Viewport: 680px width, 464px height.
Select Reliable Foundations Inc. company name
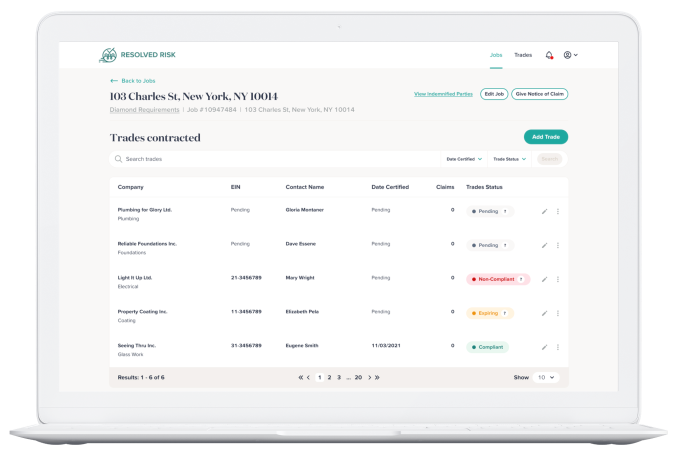pos(147,244)
